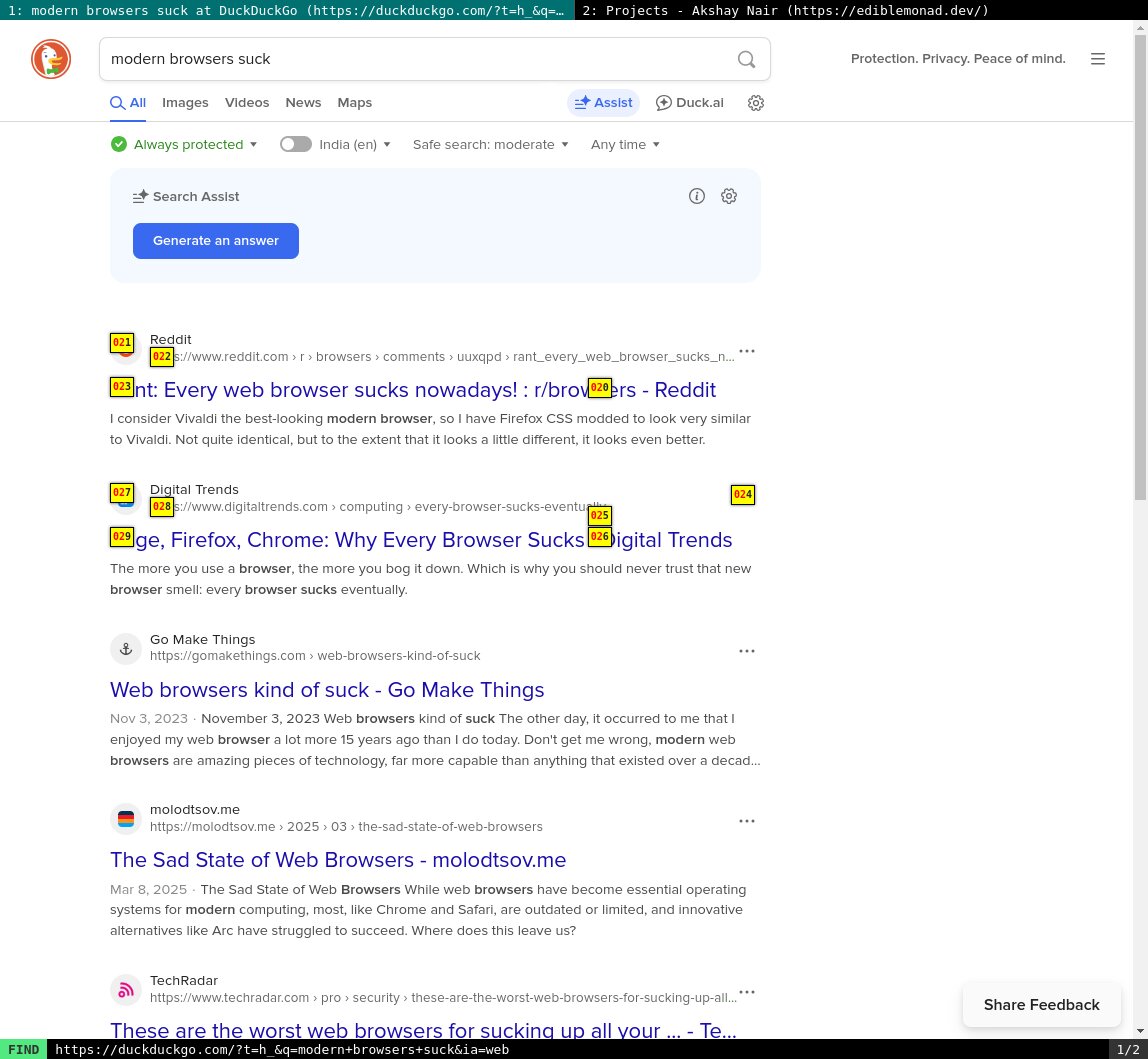Screen dimensions: 1148x1059
Task: Open more options for molodtsov.me result
Action: pos(747,821)
